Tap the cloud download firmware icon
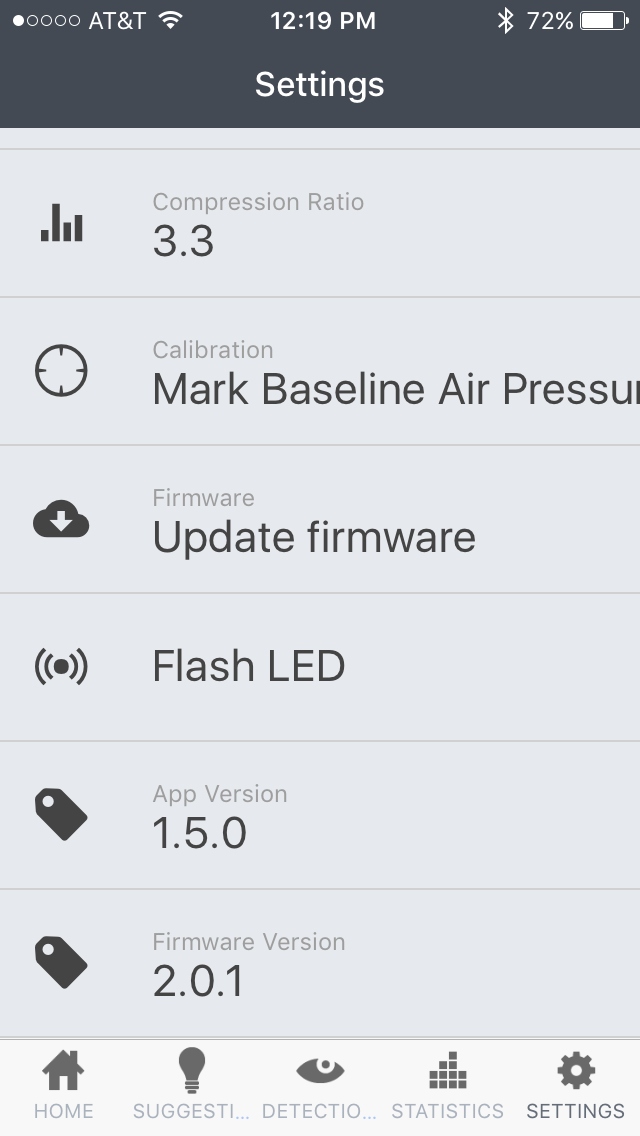This screenshot has width=640, height=1136. [x=61, y=520]
